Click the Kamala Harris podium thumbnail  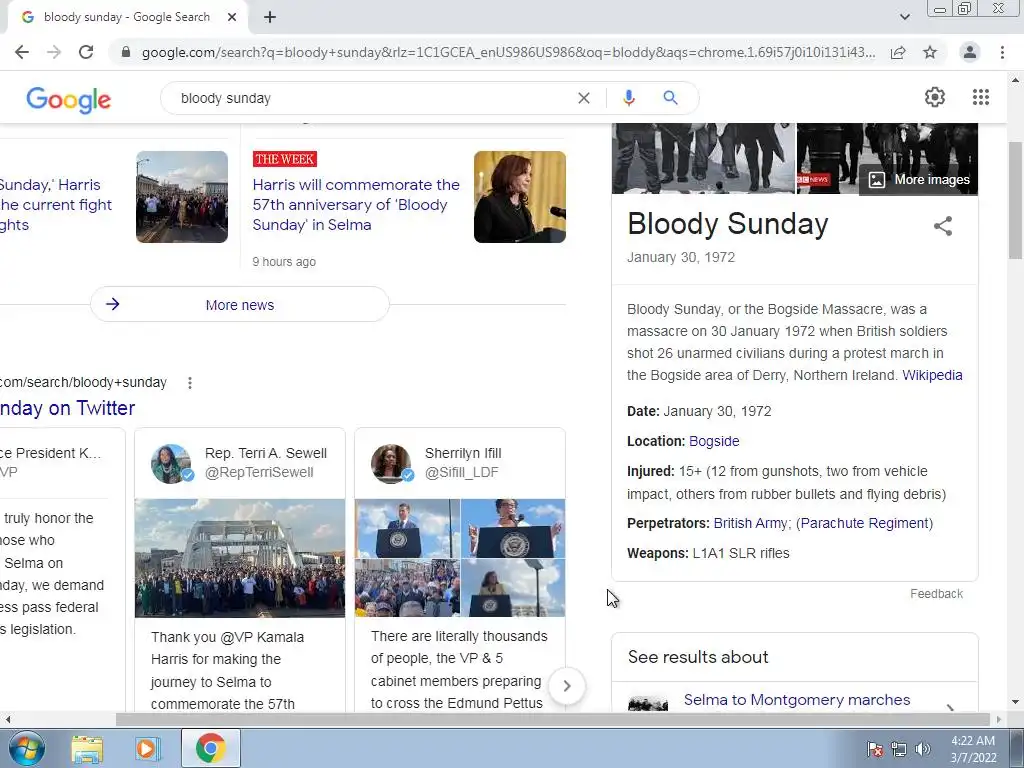519,197
